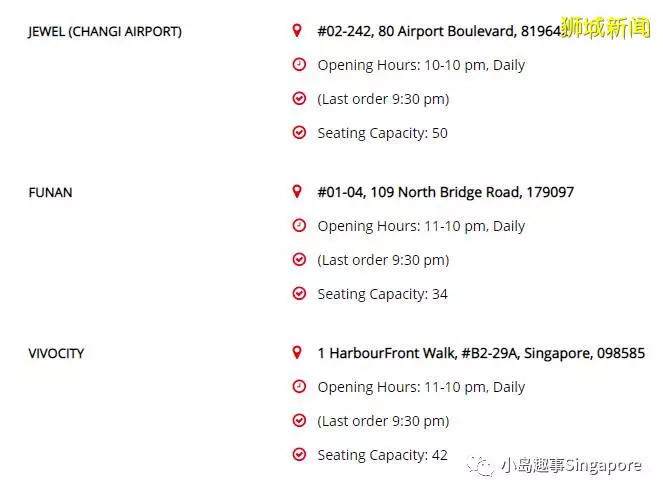Select the JEWEL (CHANGI AIRPORT) outlet heading

coord(105,32)
